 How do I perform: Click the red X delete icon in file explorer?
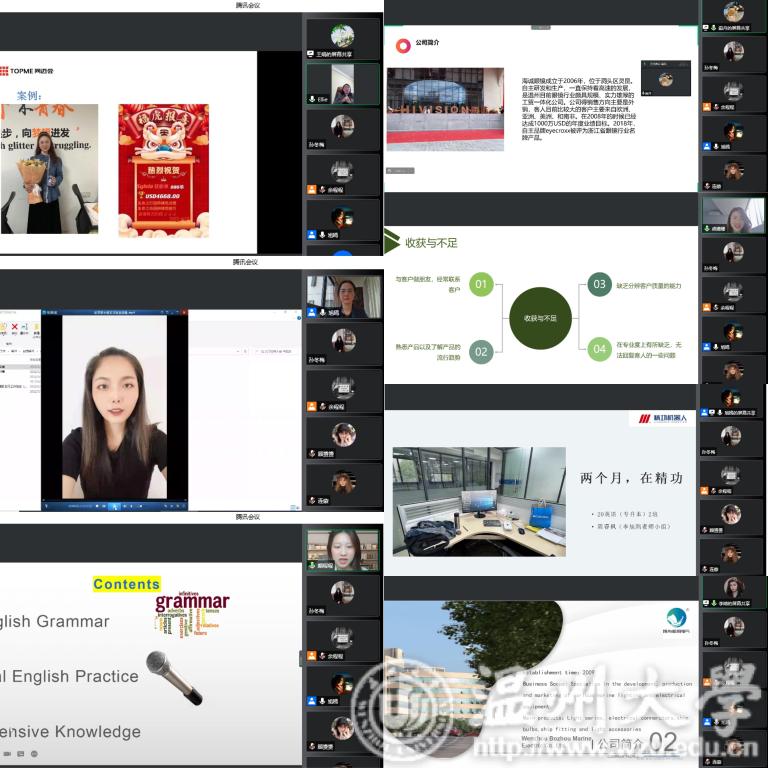(15, 326)
